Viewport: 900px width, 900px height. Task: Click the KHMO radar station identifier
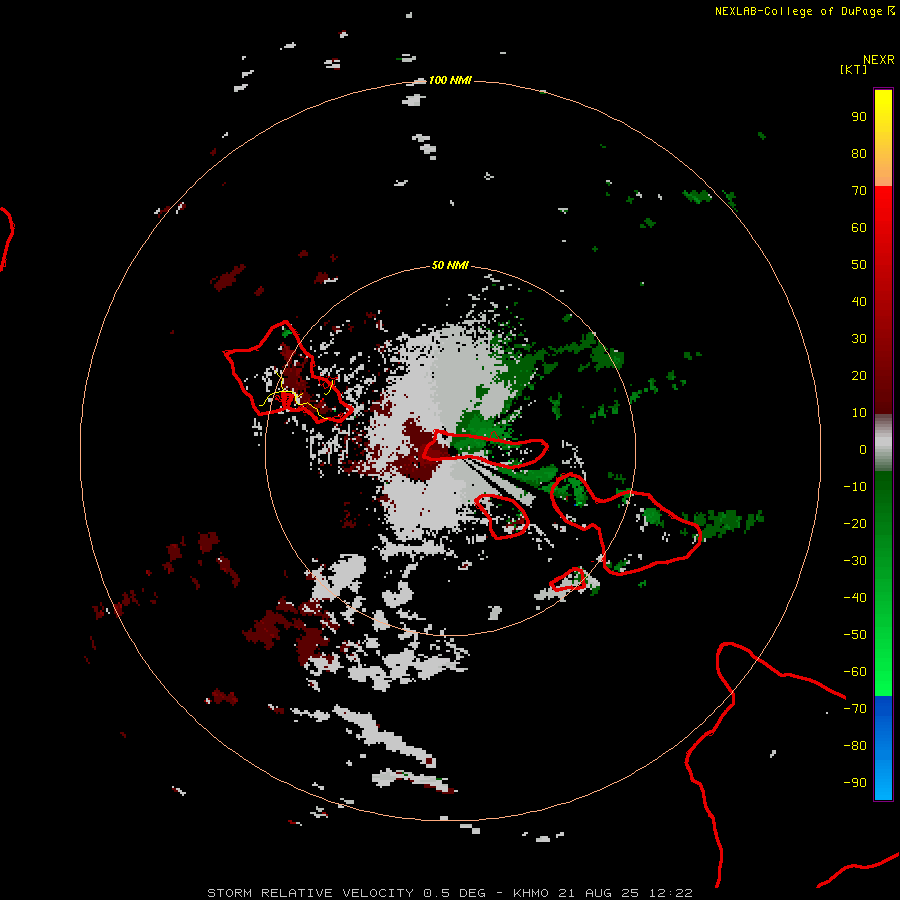point(532,893)
